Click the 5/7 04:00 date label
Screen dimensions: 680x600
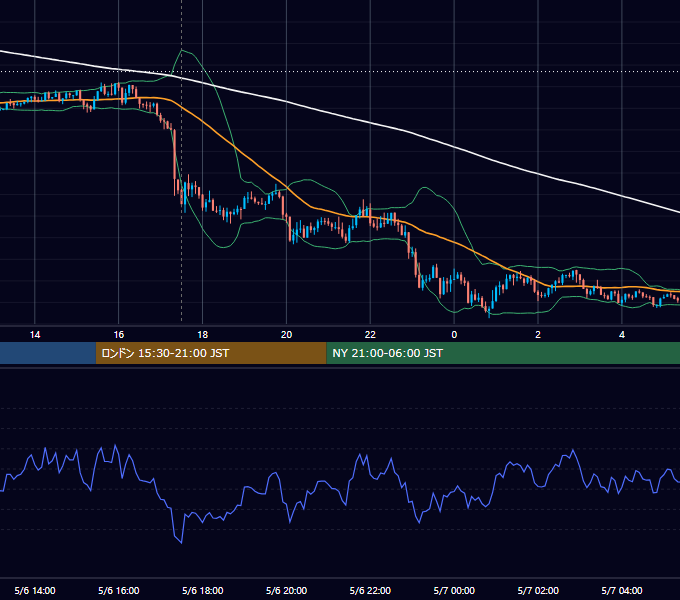(622, 590)
